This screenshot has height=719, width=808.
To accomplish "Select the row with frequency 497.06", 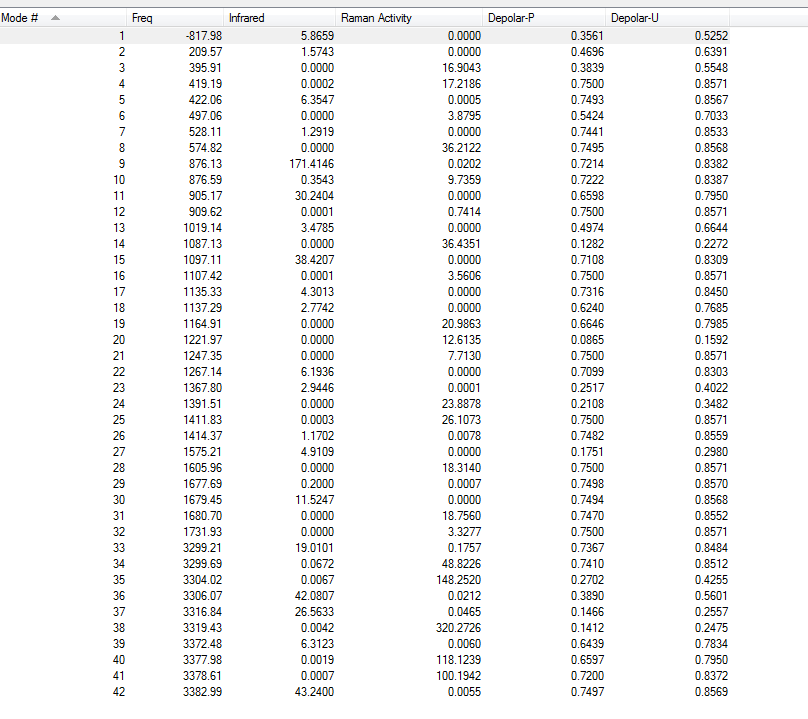I will click(364, 115).
